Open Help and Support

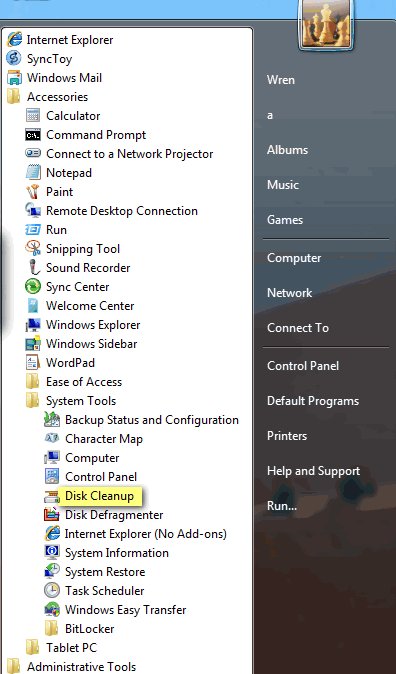pyautogui.click(x=313, y=471)
